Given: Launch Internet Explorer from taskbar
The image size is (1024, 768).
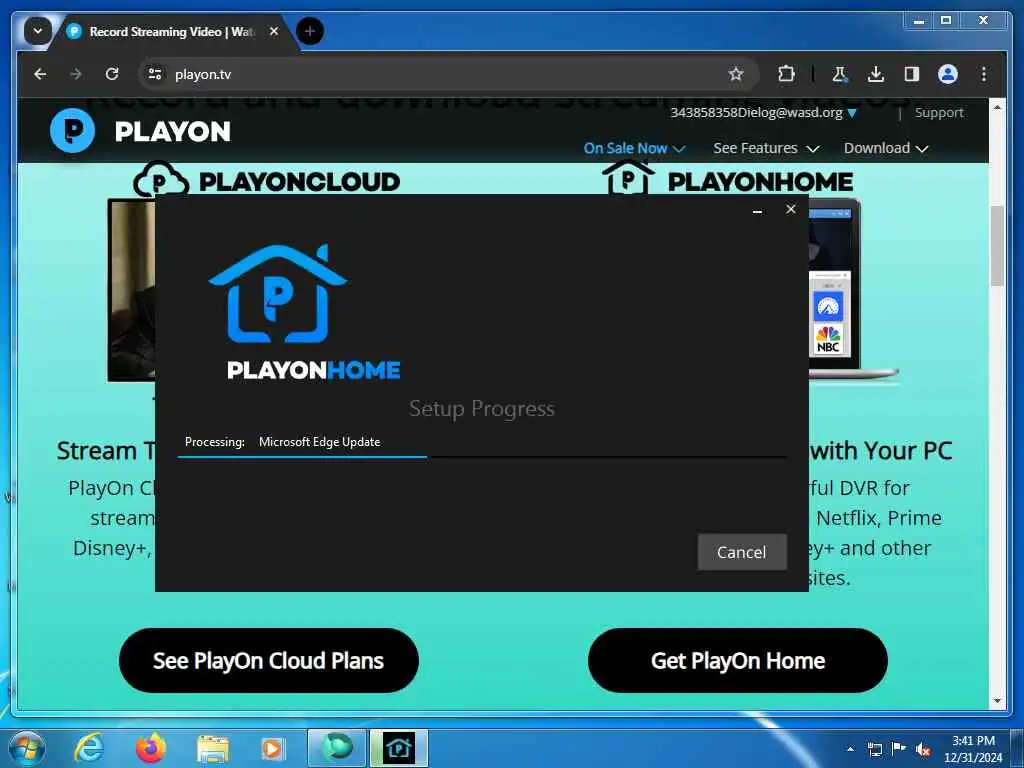Looking at the screenshot, I should [x=88, y=748].
